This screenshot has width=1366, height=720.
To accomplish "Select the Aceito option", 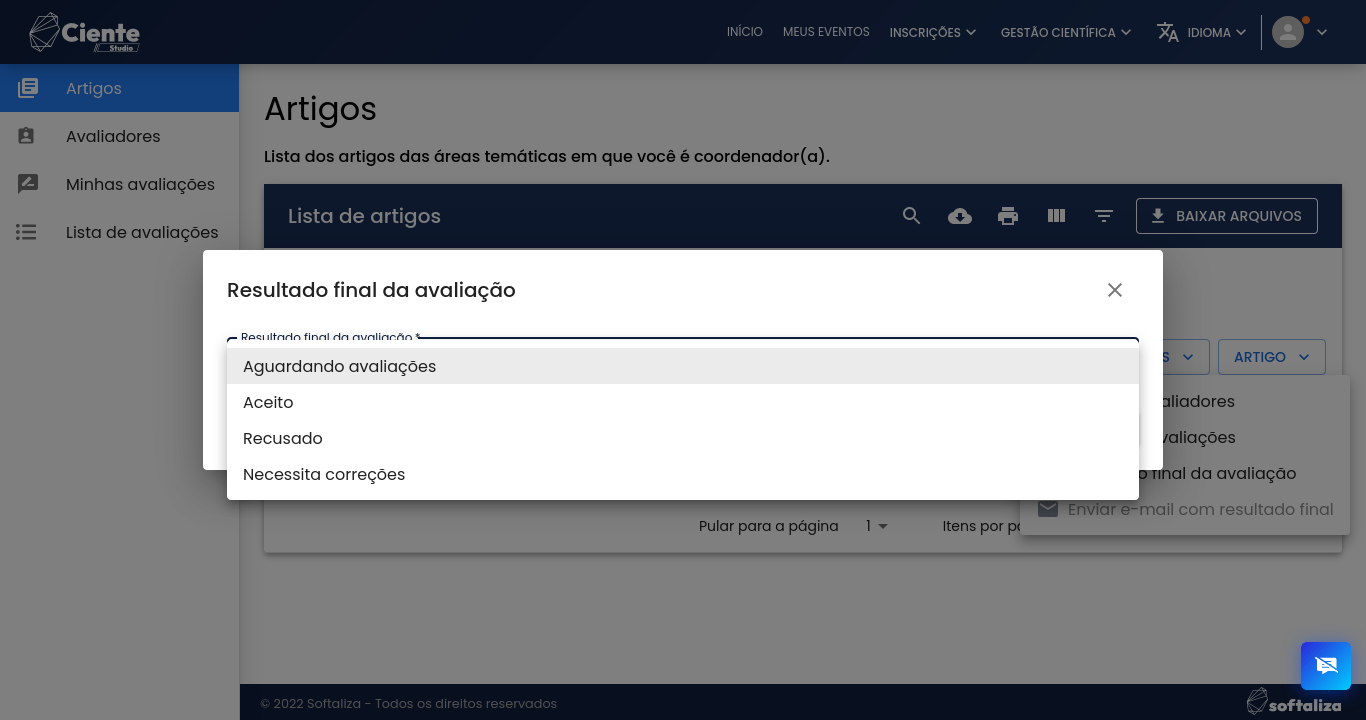I will click(683, 402).
